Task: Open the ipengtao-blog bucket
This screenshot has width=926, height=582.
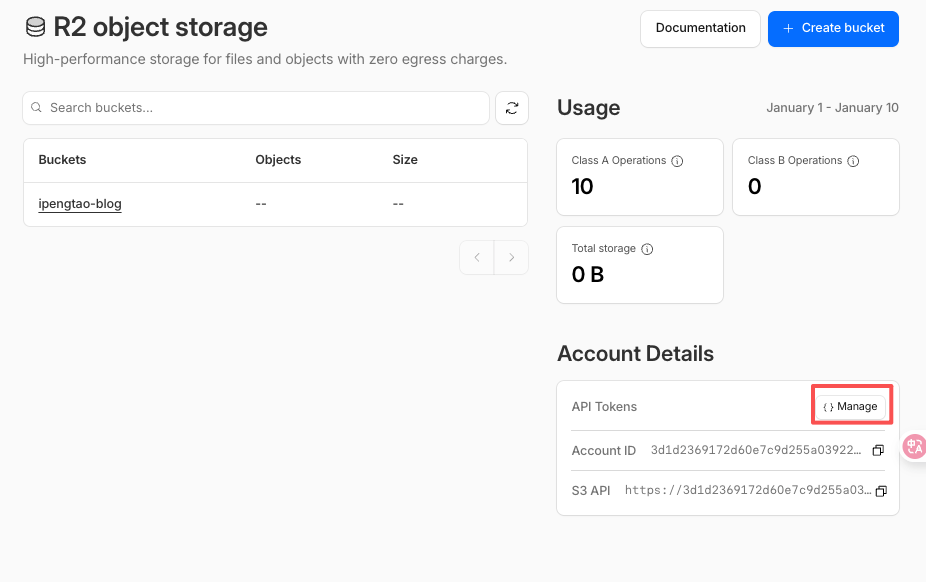Action: [80, 204]
